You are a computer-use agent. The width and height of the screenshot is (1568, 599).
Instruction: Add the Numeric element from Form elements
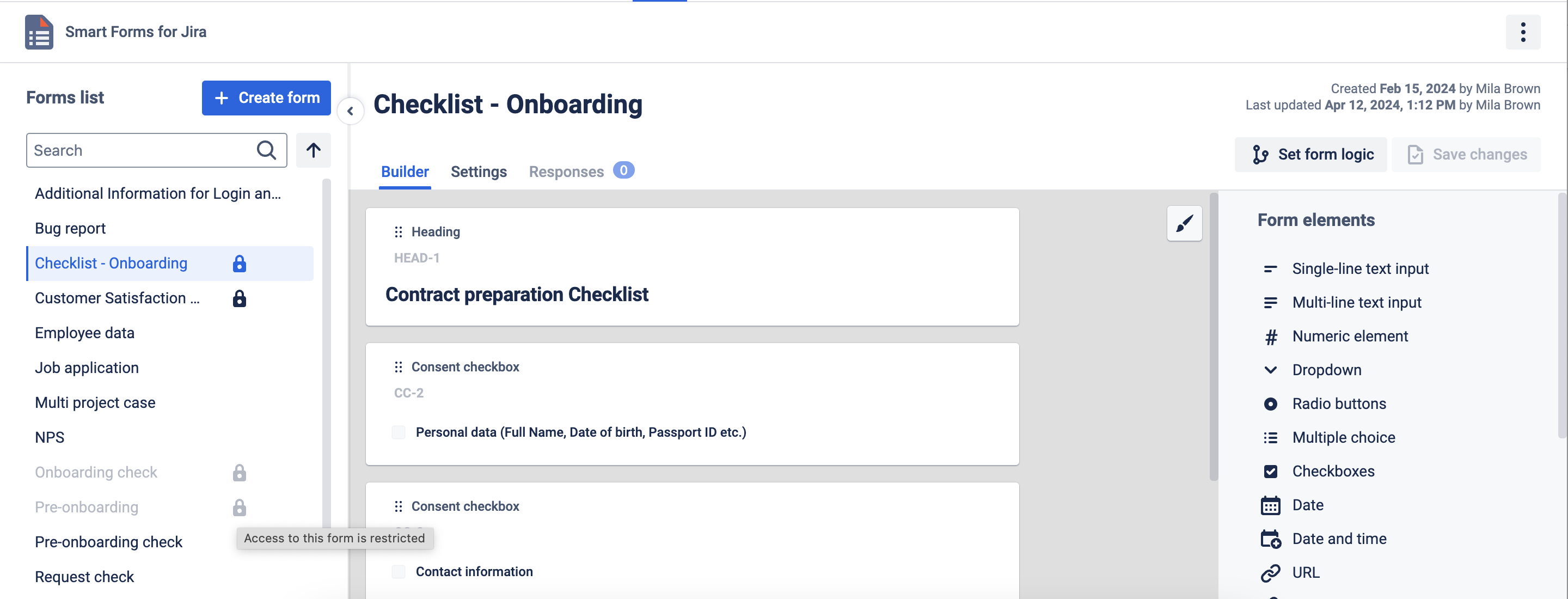1350,336
